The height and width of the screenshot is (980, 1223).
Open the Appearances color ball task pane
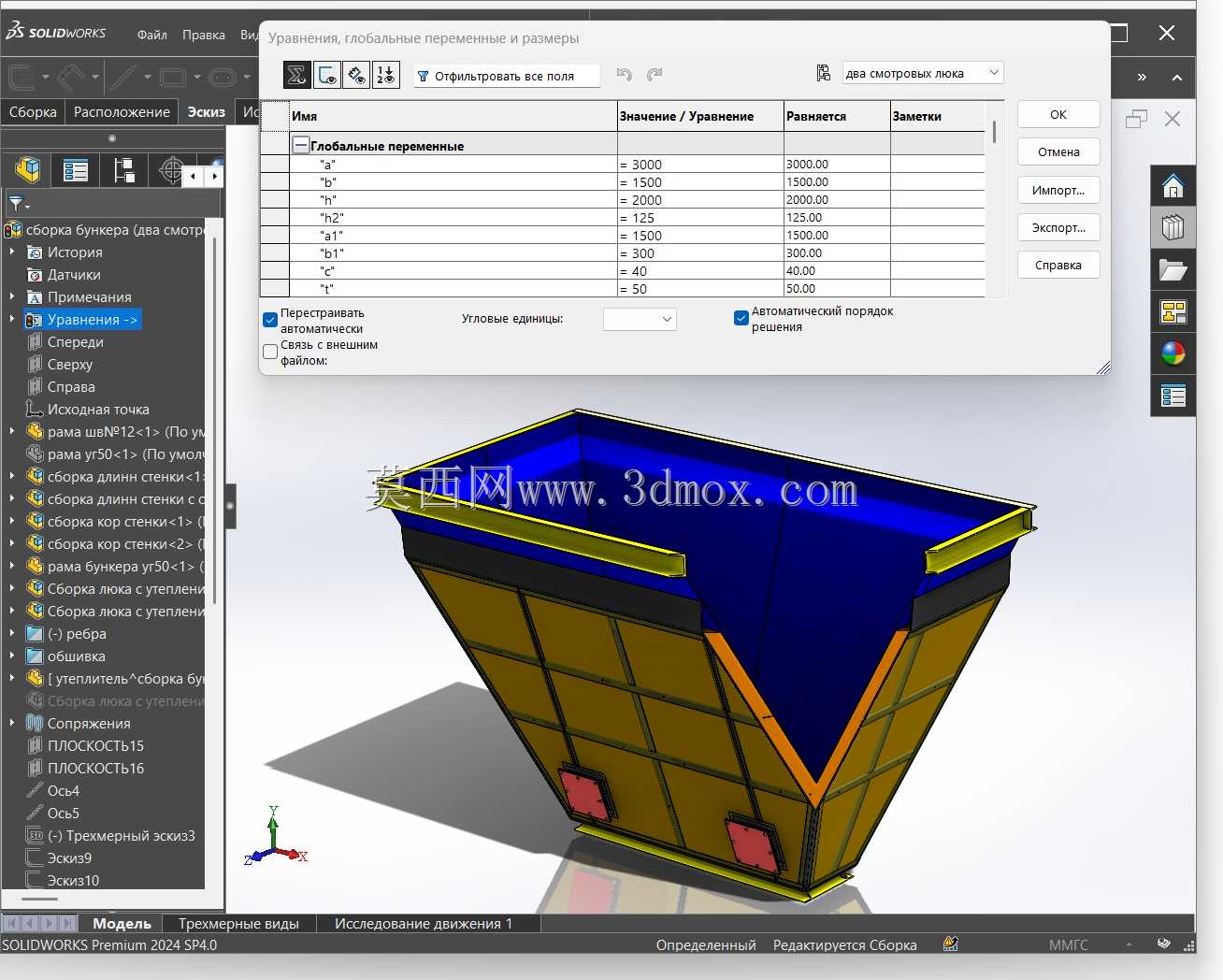click(1173, 353)
